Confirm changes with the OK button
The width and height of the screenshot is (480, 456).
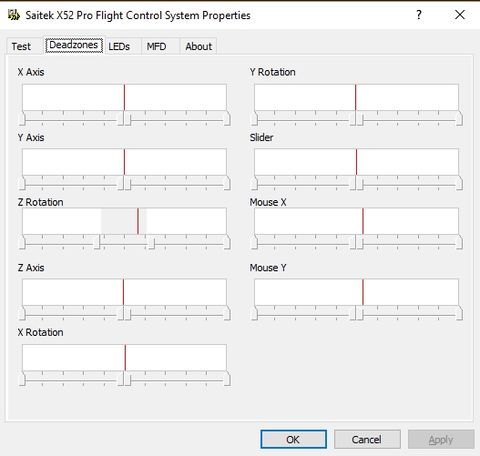point(293,439)
